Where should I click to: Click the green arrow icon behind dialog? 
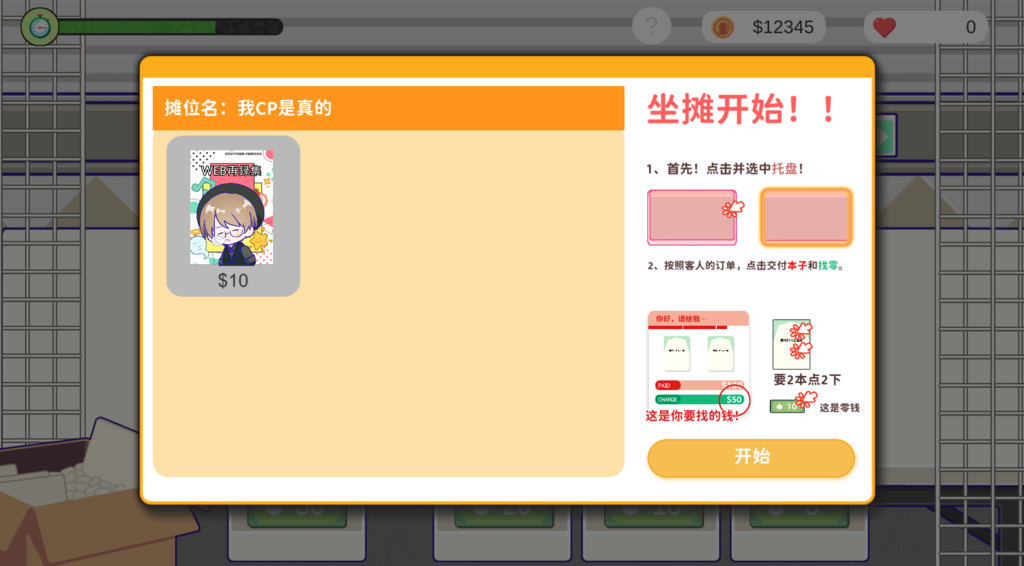pyautogui.click(x=886, y=136)
